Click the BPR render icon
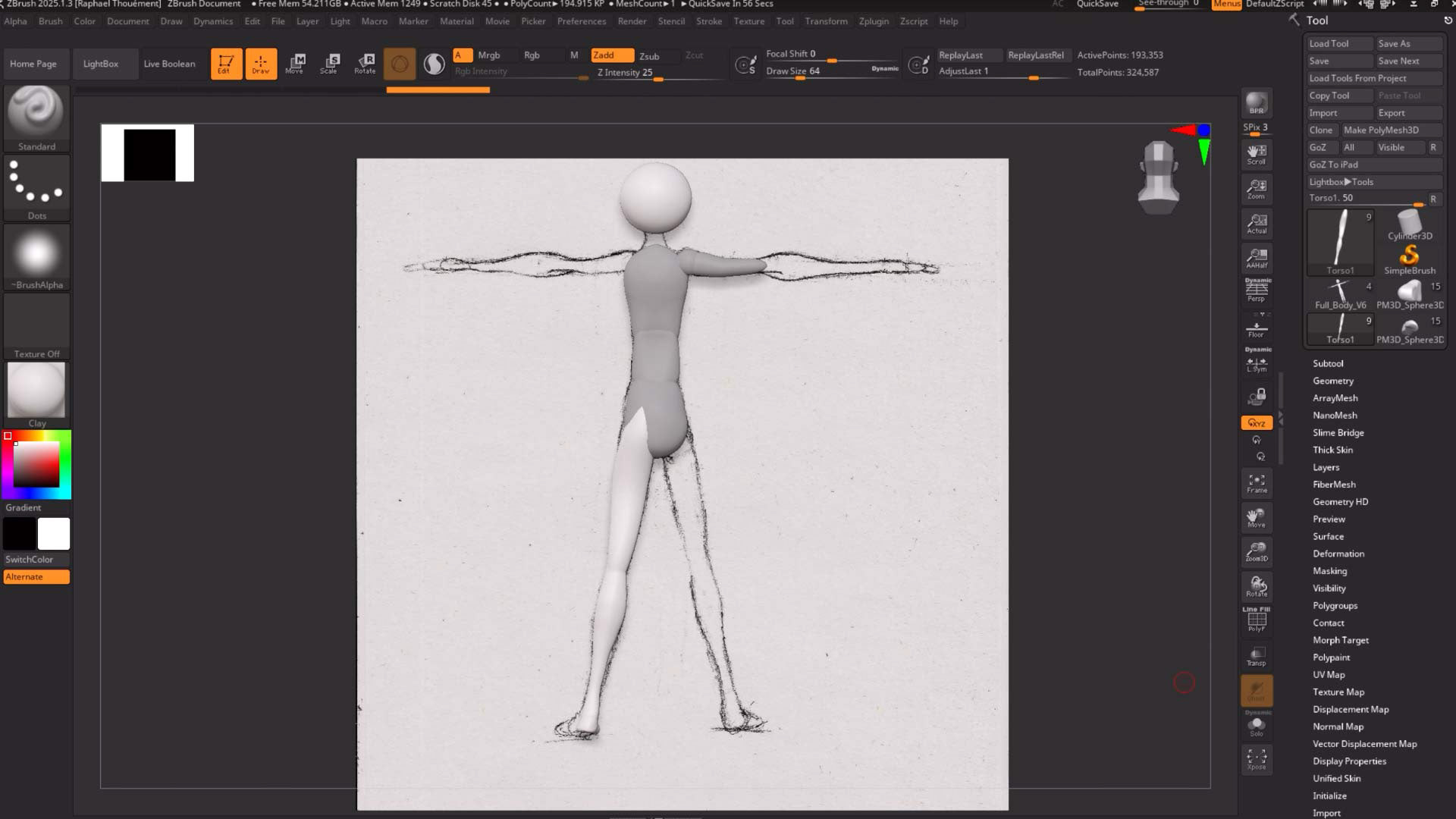1456x819 pixels. [x=1257, y=103]
